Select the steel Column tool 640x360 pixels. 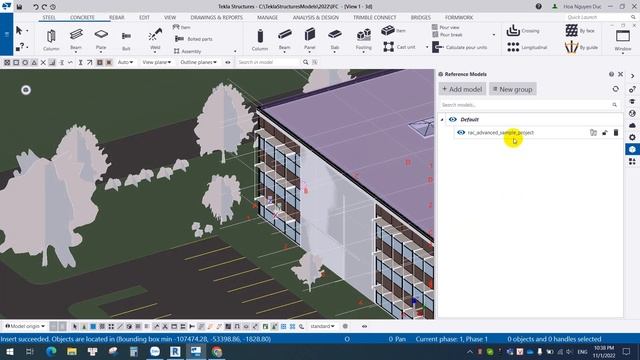click(51, 40)
